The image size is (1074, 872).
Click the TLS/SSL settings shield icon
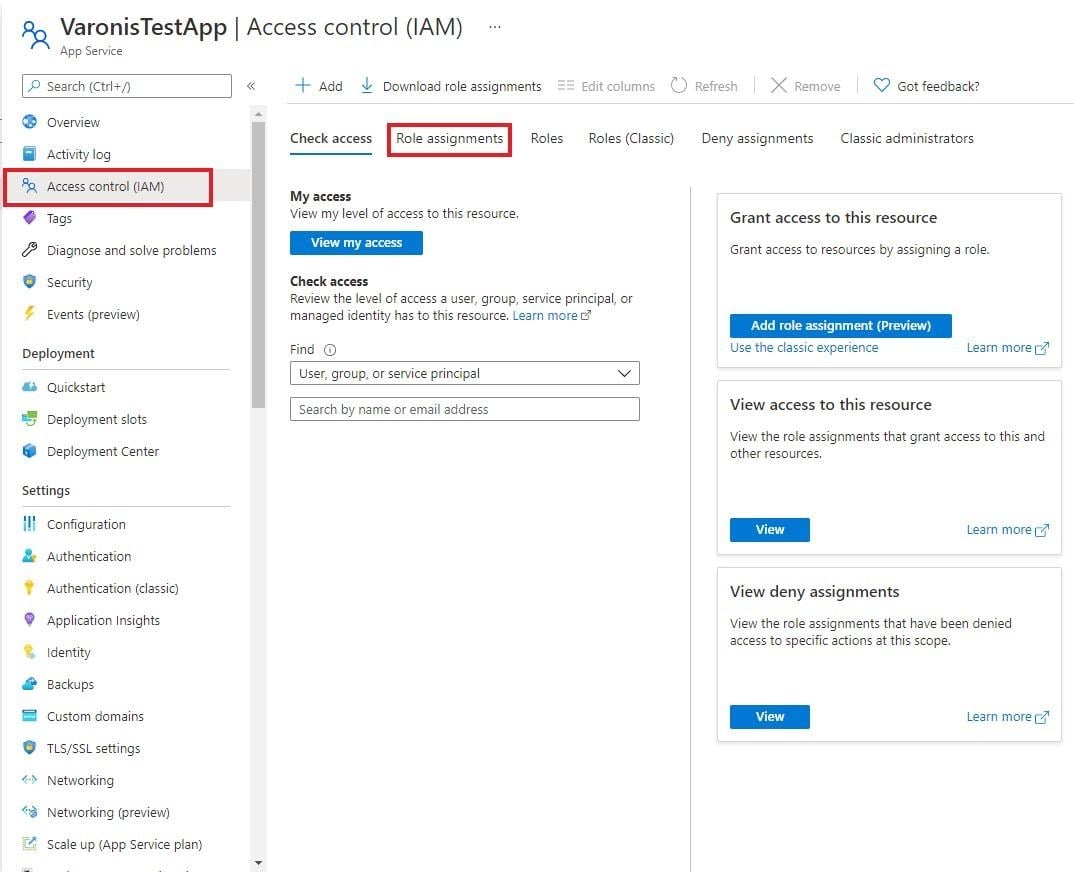[29, 747]
